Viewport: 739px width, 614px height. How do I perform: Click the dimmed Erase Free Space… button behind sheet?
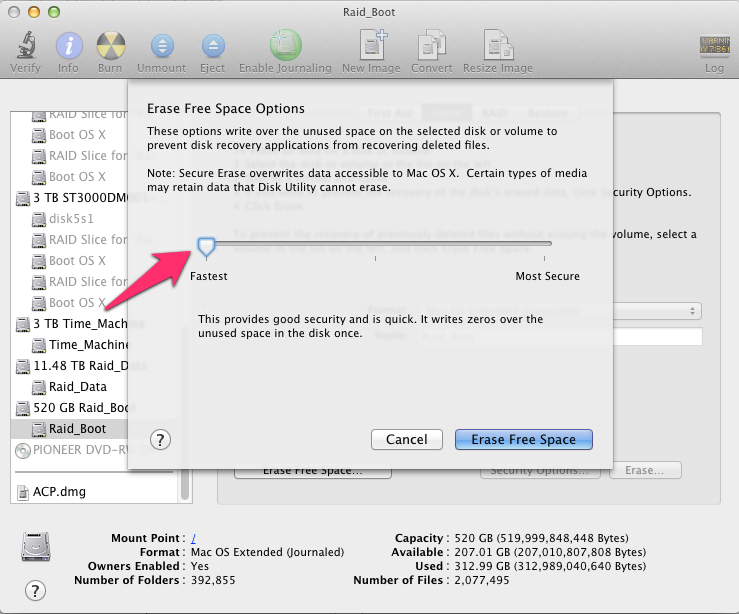pyautogui.click(x=313, y=473)
